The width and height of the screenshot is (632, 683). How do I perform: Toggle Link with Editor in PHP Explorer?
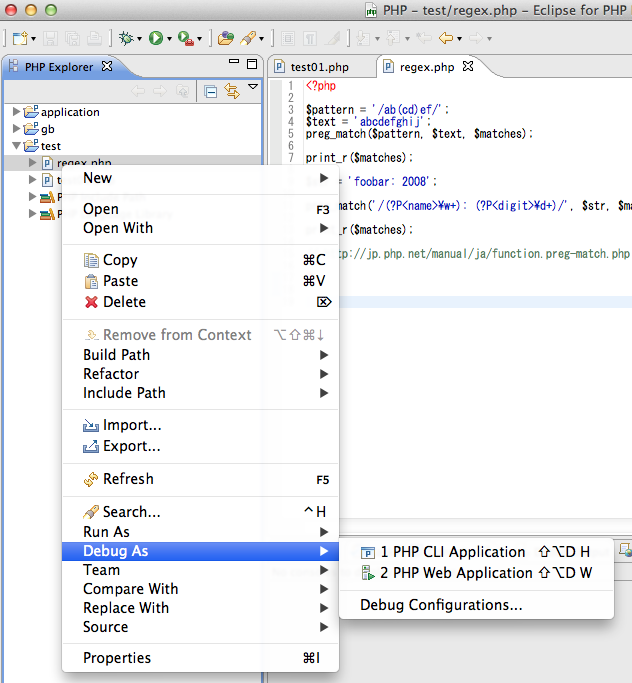coord(232,91)
